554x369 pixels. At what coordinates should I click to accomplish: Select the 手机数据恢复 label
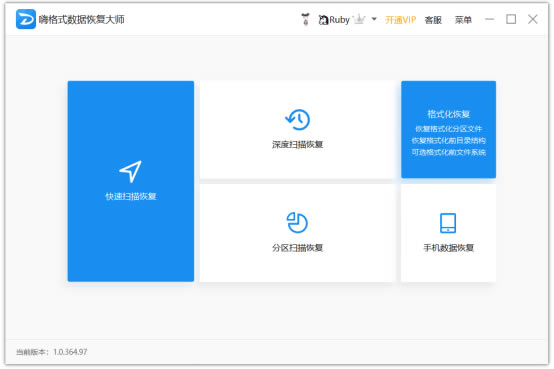click(448, 248)
